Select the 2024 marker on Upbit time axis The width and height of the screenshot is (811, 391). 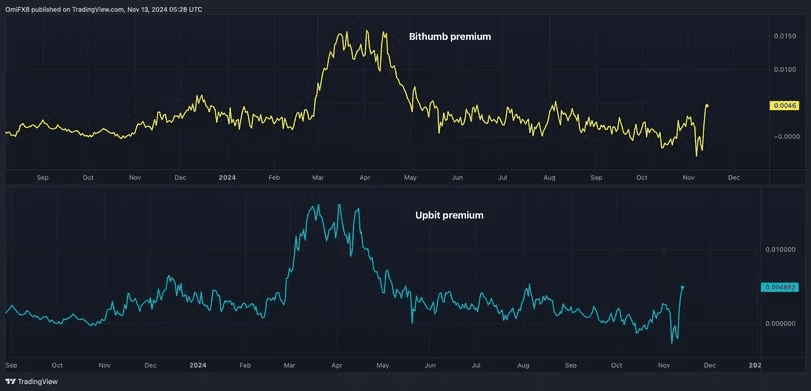pyautogui.click(x=197, y=365)
